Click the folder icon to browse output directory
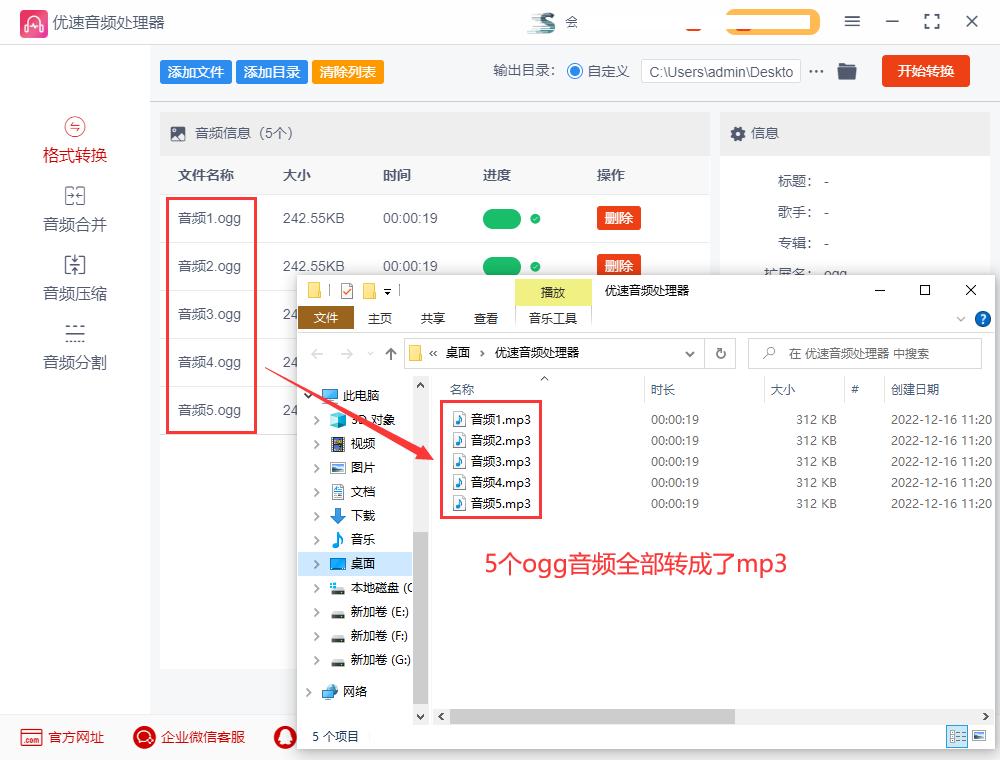This screenshot has width=1000, height=760. [x=847, y=71]
